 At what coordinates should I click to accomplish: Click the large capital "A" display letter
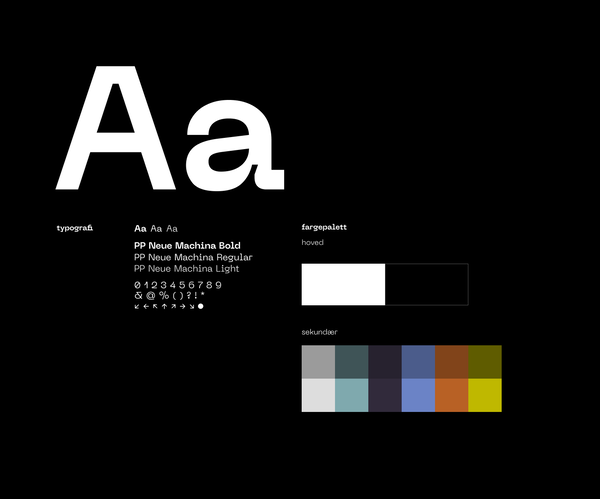point(116,128)
